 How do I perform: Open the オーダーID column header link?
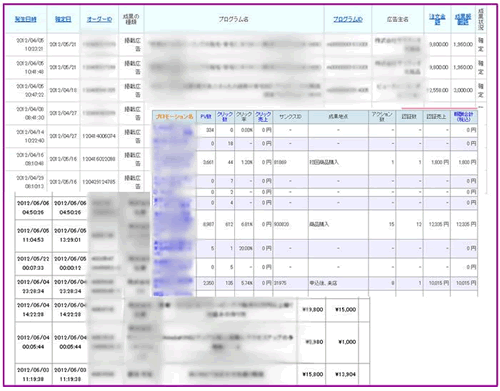(99, 19)
